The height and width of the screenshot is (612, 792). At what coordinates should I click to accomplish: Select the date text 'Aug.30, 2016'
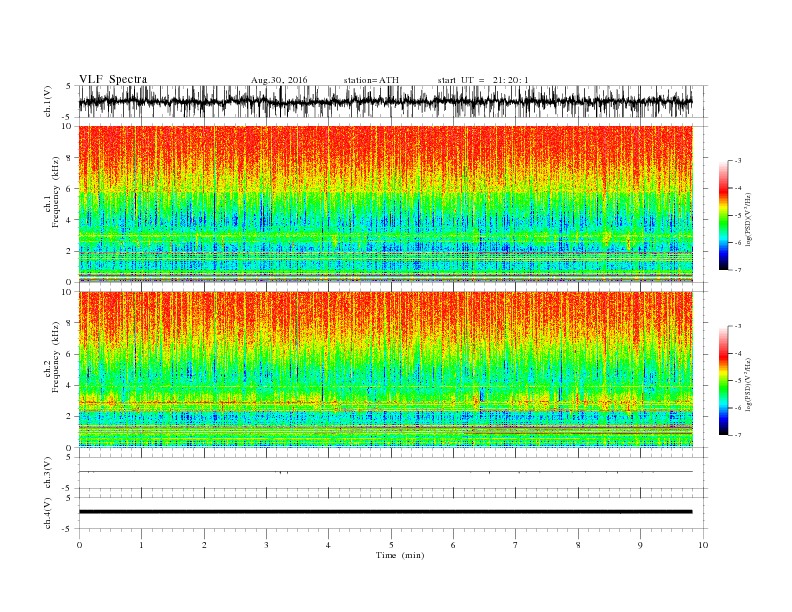tap(279, 80)
